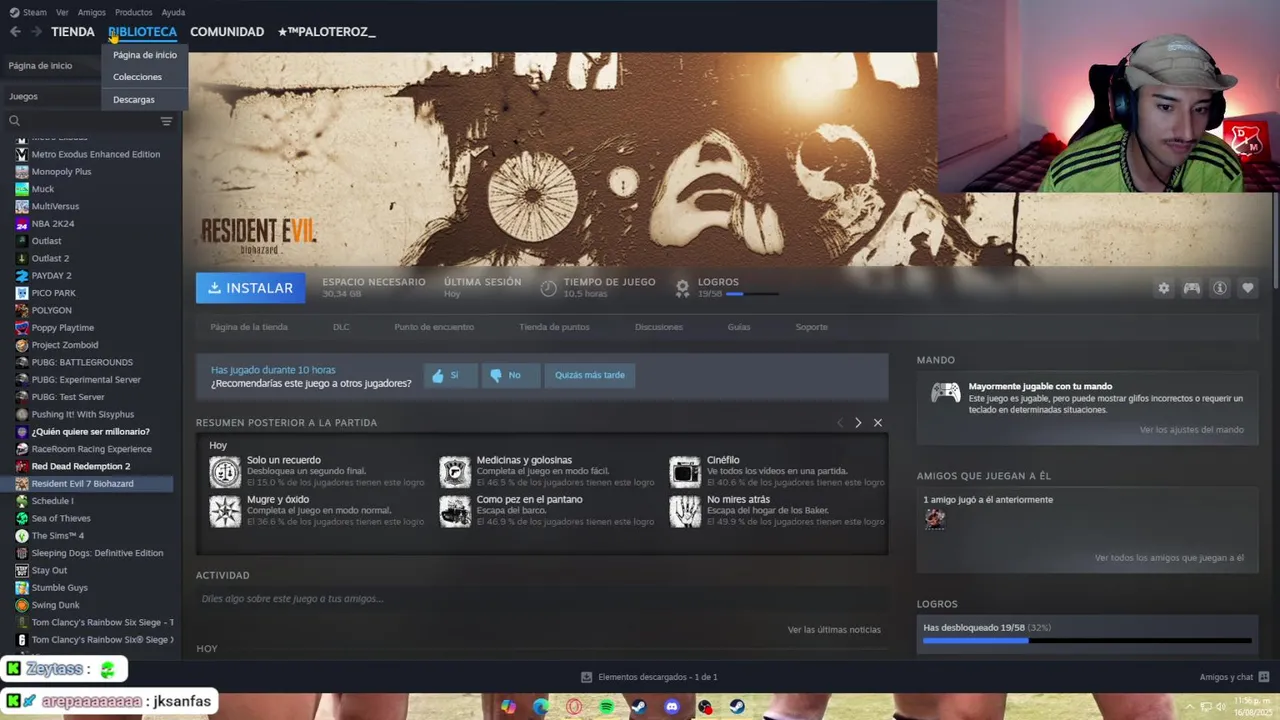Open friend avatar who played previously
The width and height of the screenshot is (1280, 720).
click(x=934, y=518)
